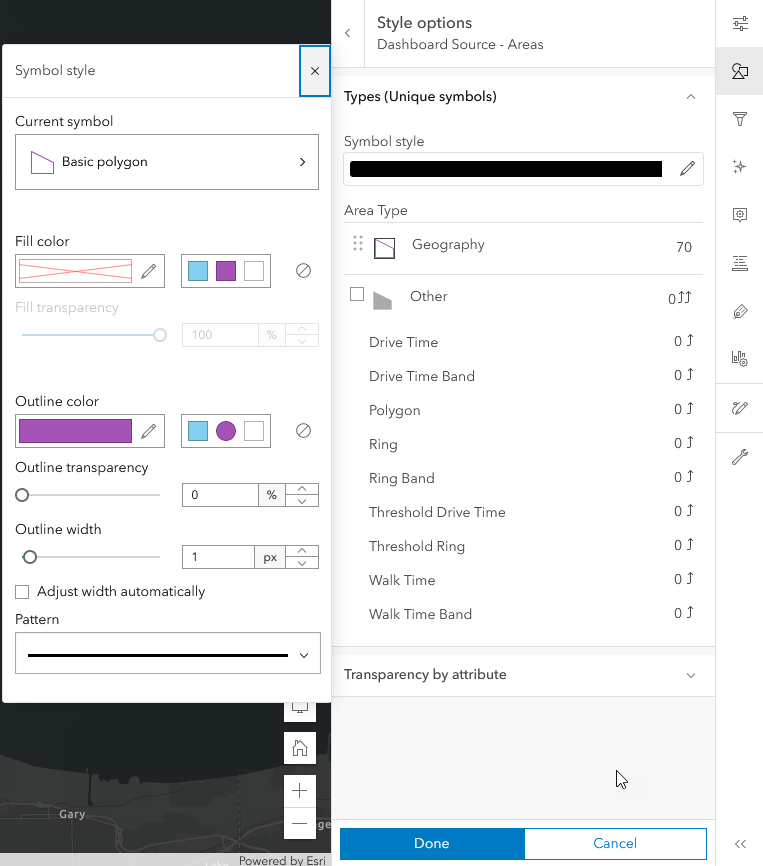Click the pencil icon next to Fill color
This screenshot has width=763, height=866.
tap(148, 271)
